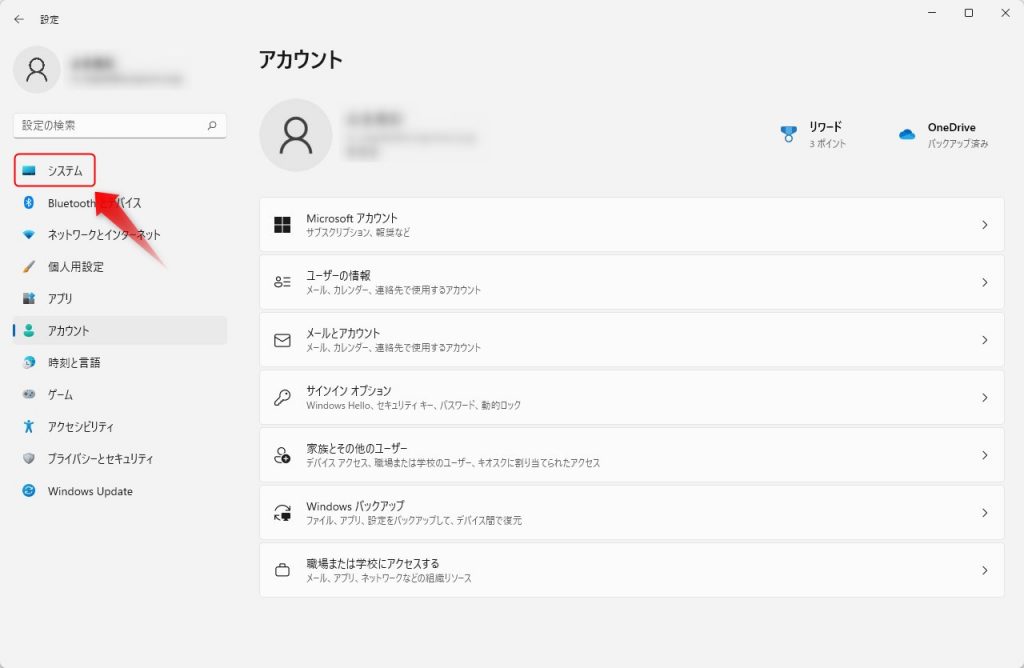Click the ユーザーの情報 contact card icon
Viewport: 1024px width, 668px height.
282,282
